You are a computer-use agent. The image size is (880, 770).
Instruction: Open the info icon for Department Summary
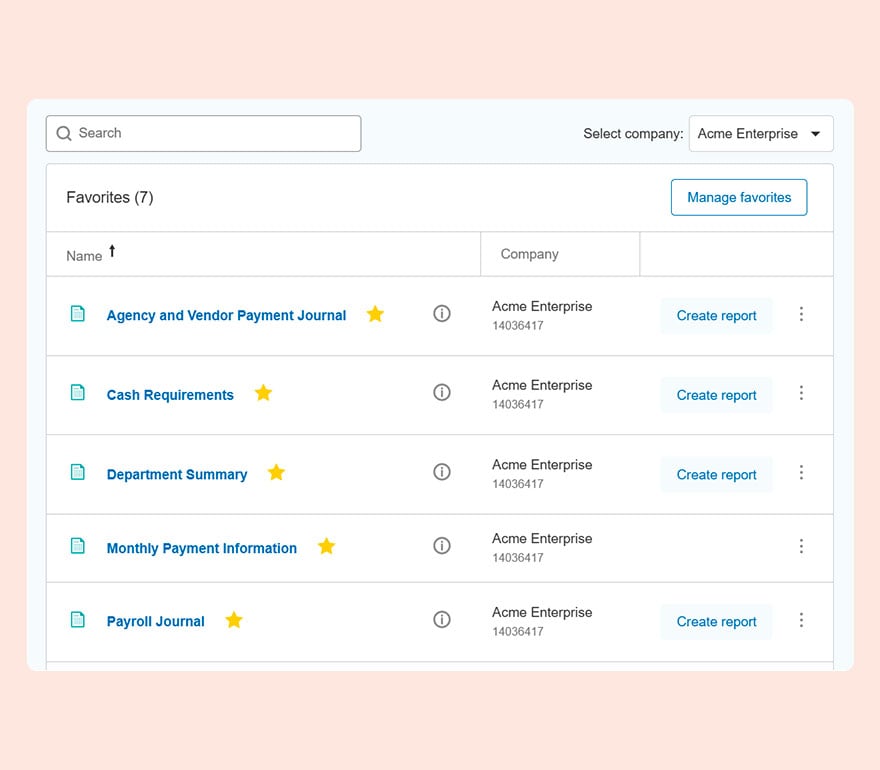point(442,472)
